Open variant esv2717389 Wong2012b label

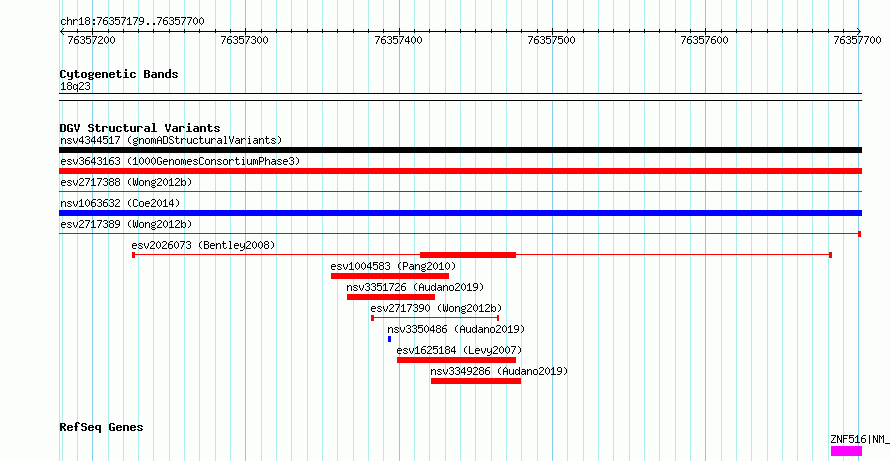[x=126, y=224]
